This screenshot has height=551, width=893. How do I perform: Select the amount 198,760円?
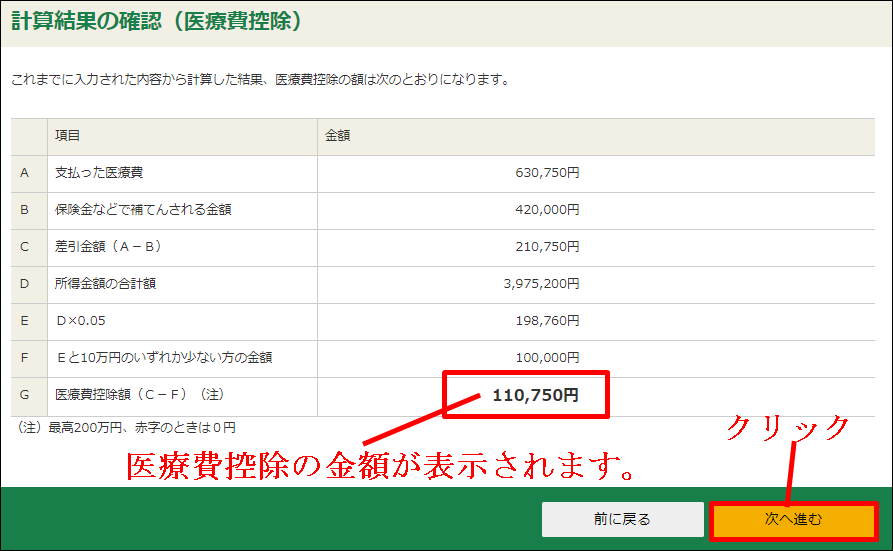click(547, 321)
